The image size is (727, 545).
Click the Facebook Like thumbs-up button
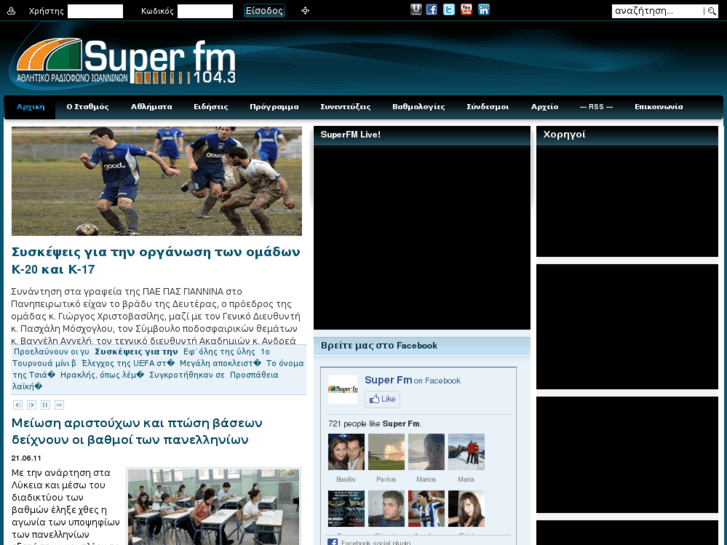coord(383,399)
